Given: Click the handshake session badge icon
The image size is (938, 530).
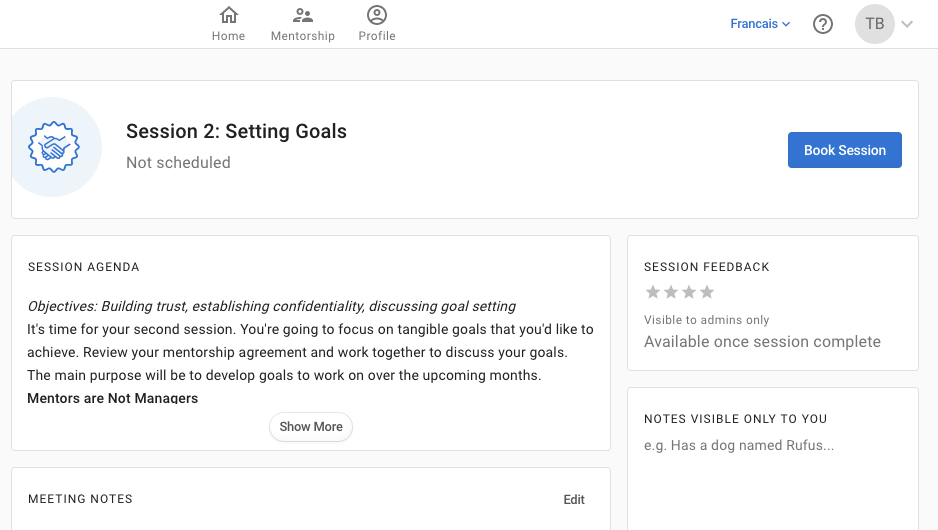Looking at the screenshot, I should 55,147.
